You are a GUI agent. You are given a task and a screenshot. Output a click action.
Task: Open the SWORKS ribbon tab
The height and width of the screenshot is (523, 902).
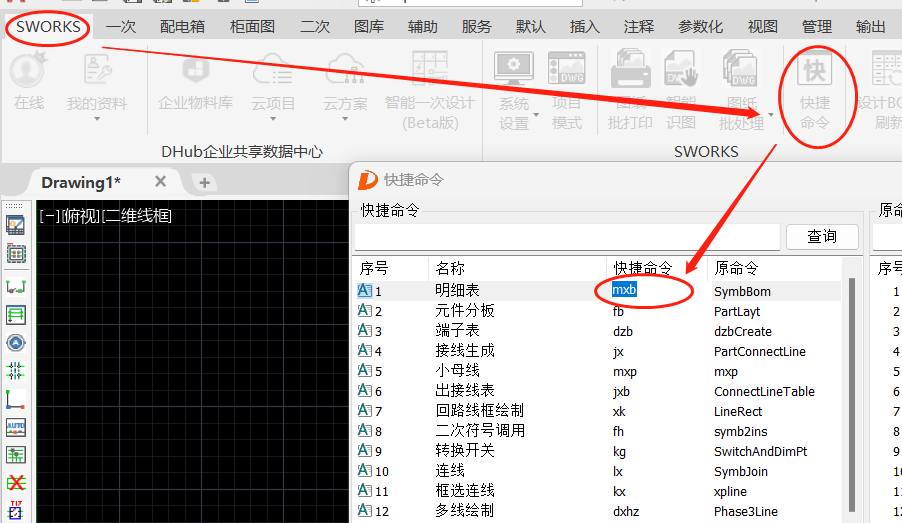[x=48, y=26]
